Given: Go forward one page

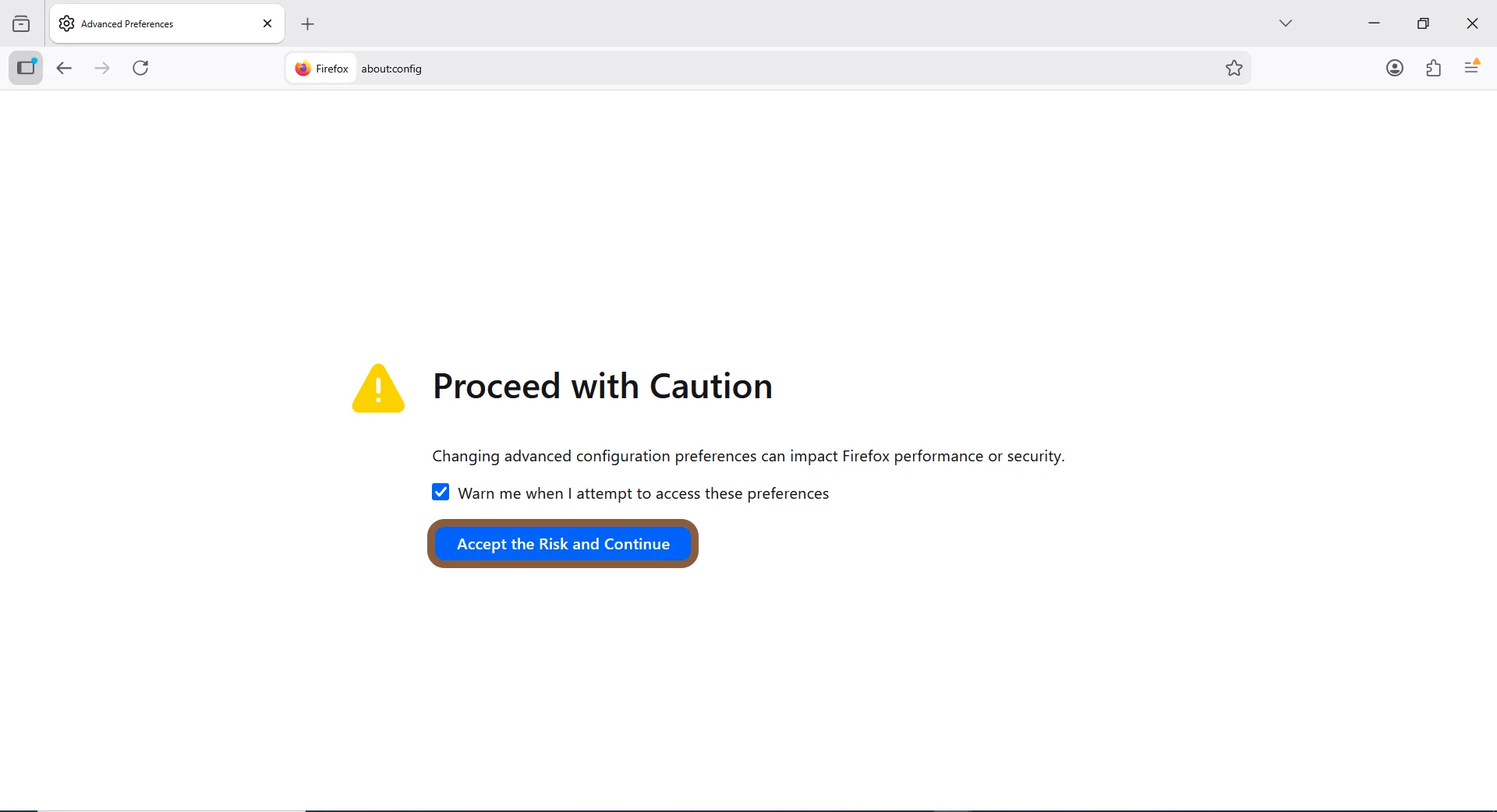Looking at the screenshot, I should pos(102,69).
